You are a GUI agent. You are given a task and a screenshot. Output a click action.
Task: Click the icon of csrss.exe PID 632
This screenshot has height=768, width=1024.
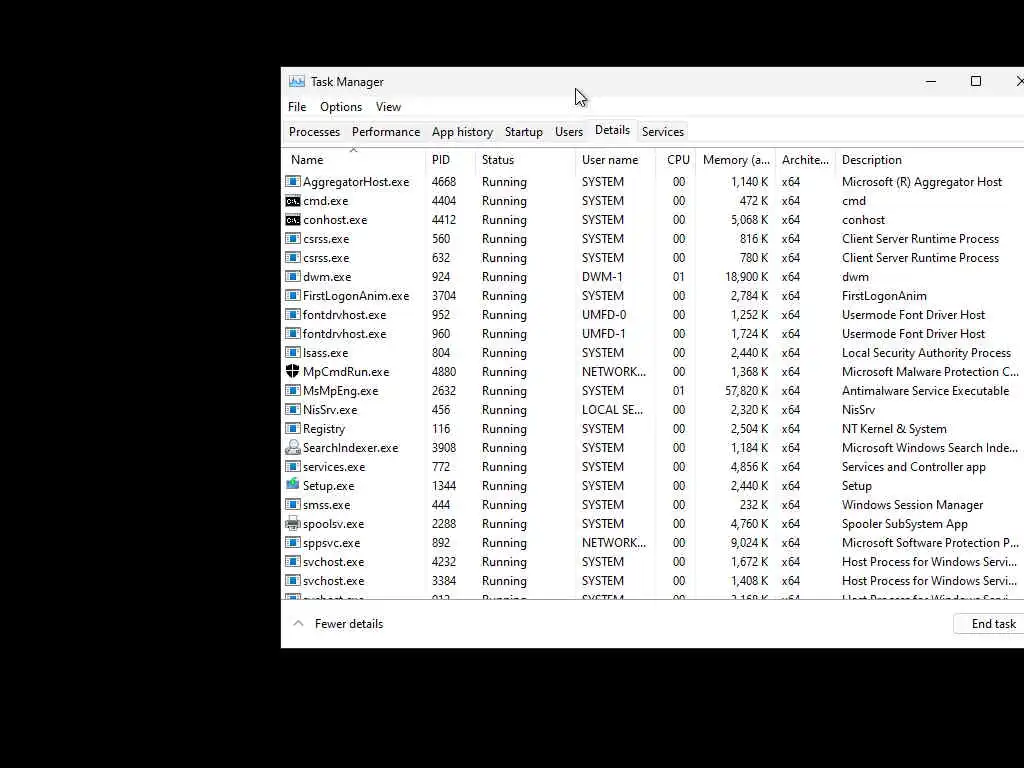tap(293, 257)
